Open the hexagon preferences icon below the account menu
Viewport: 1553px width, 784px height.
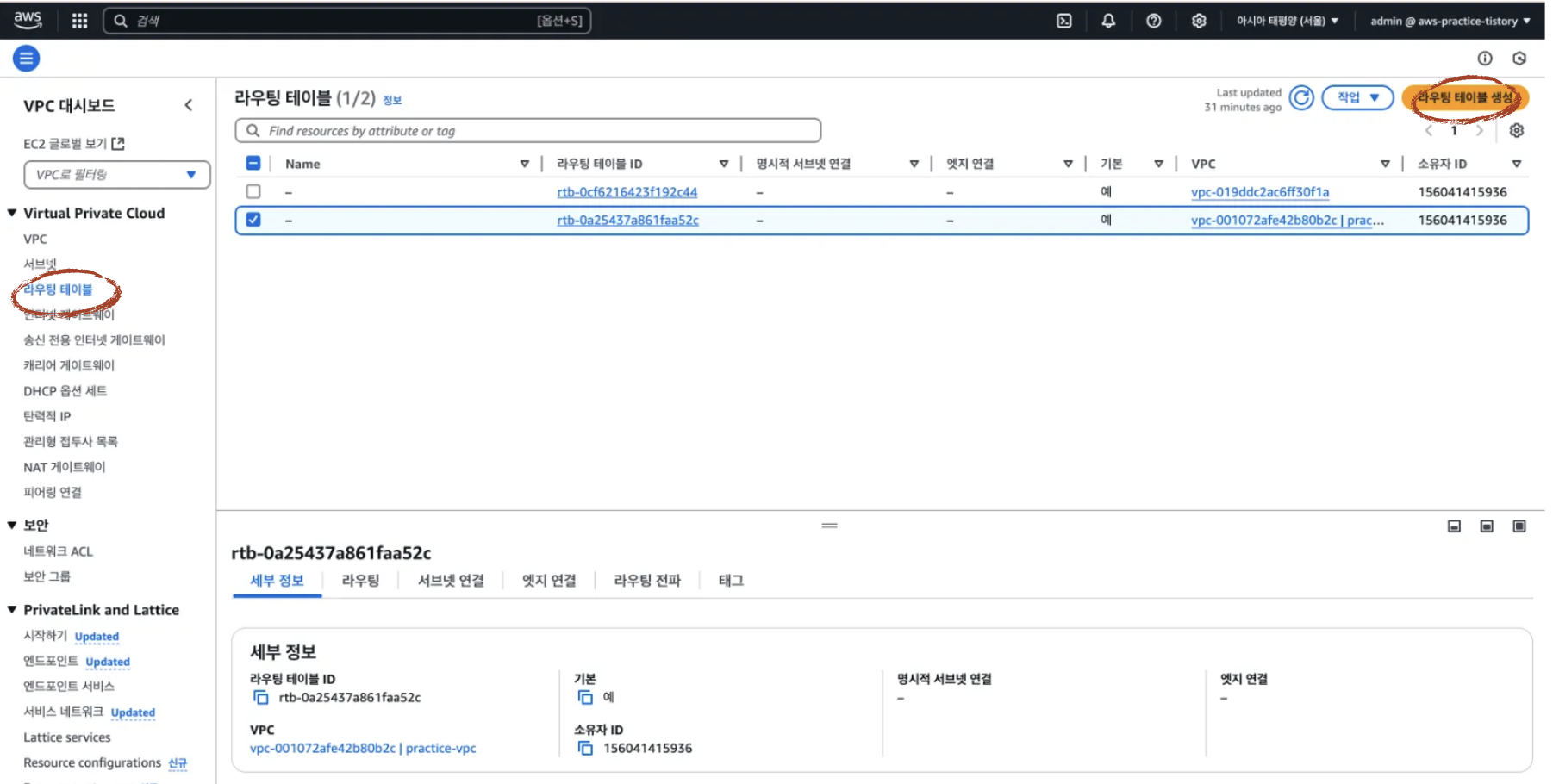pos(1519,59)
